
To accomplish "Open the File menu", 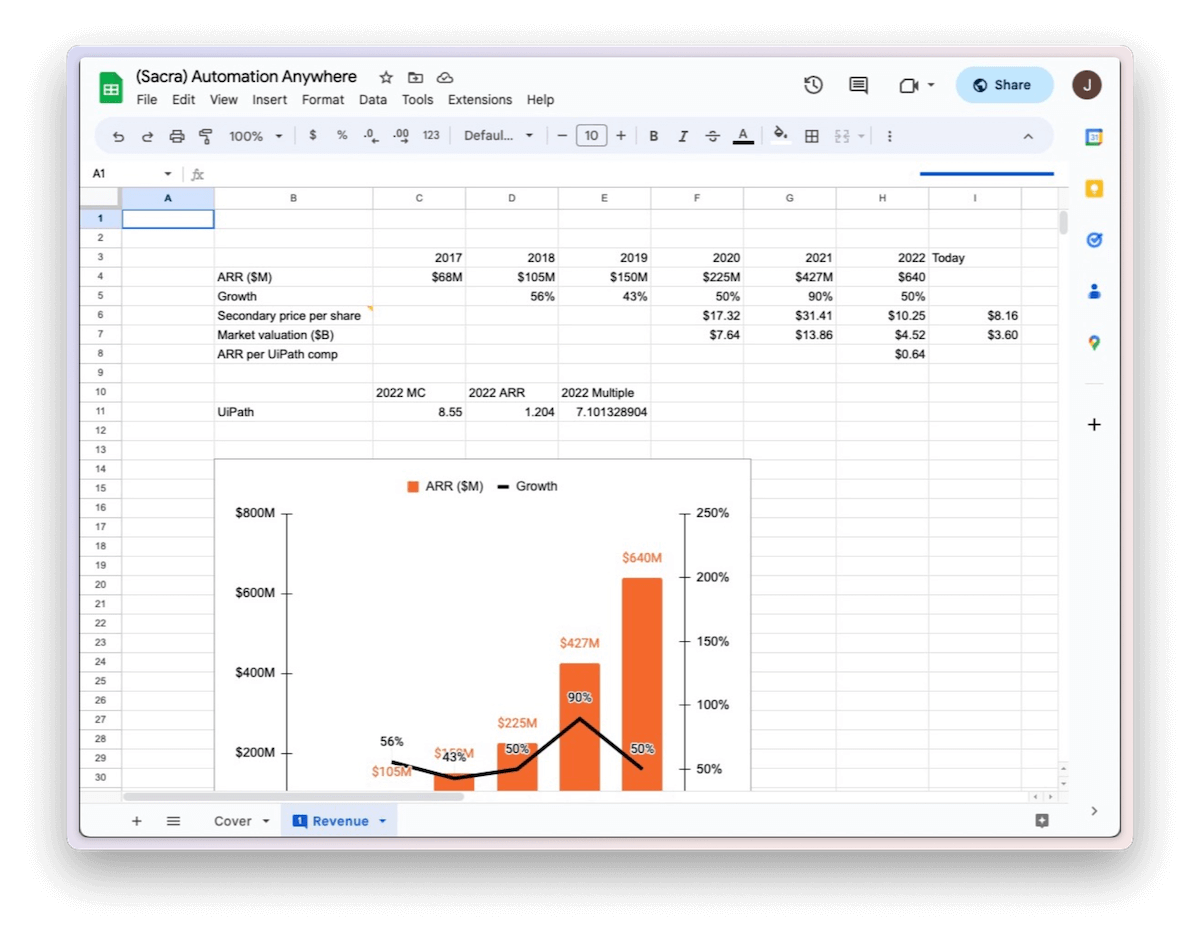I will pyautogui.click(x=147, y=100).
